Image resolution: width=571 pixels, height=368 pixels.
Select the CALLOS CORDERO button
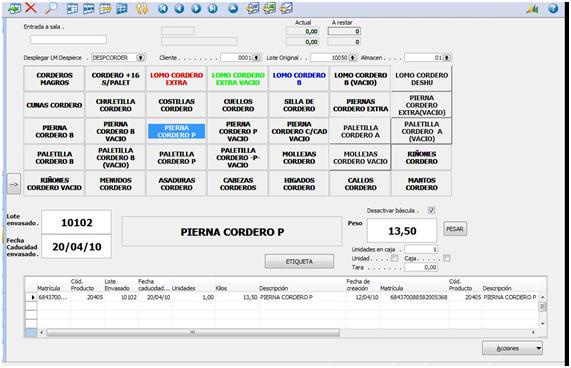(361, 183)
